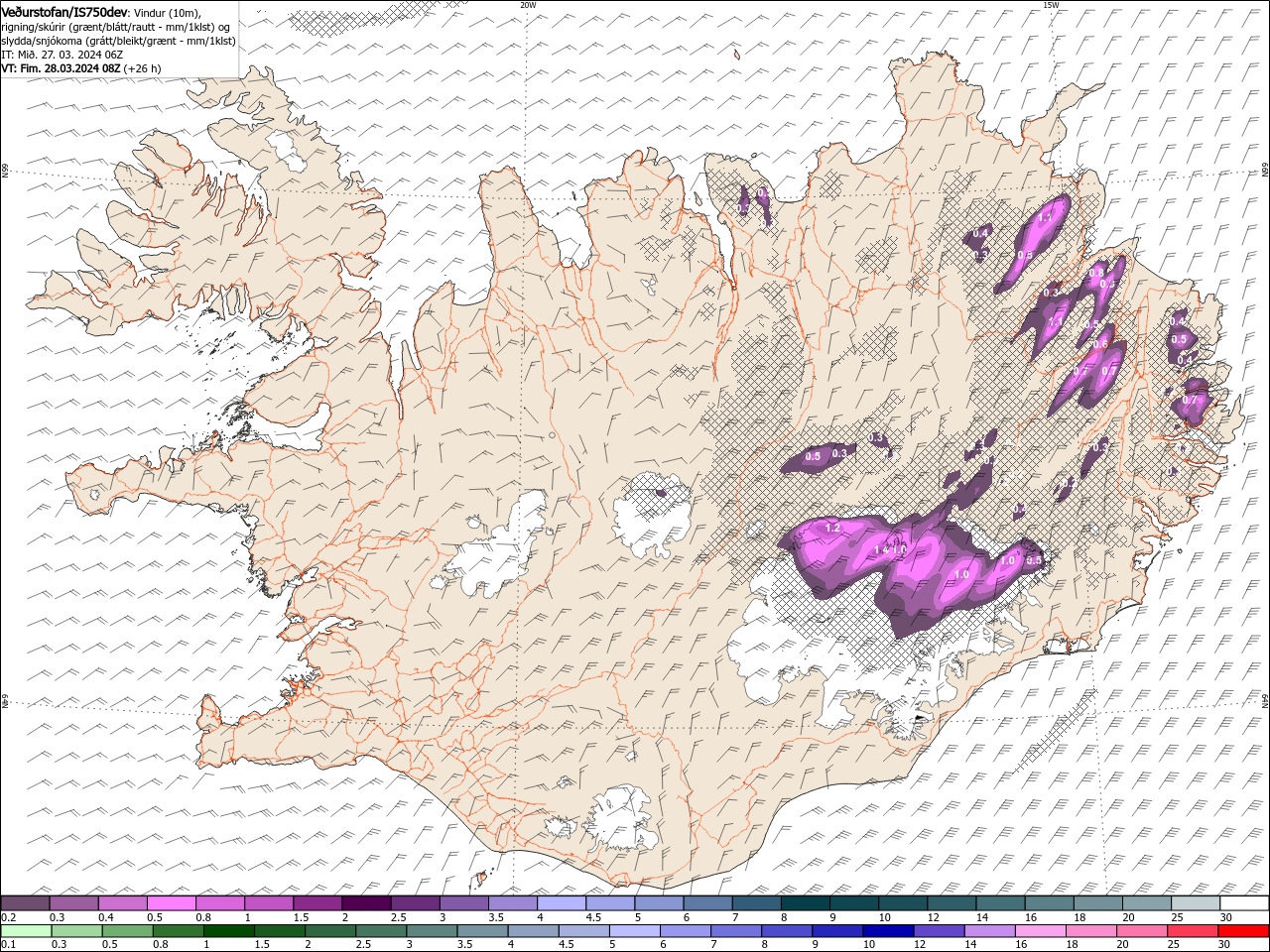Click the 30 white swatch in upper legend row
Screen dimensions: 1270x952
1244,903
